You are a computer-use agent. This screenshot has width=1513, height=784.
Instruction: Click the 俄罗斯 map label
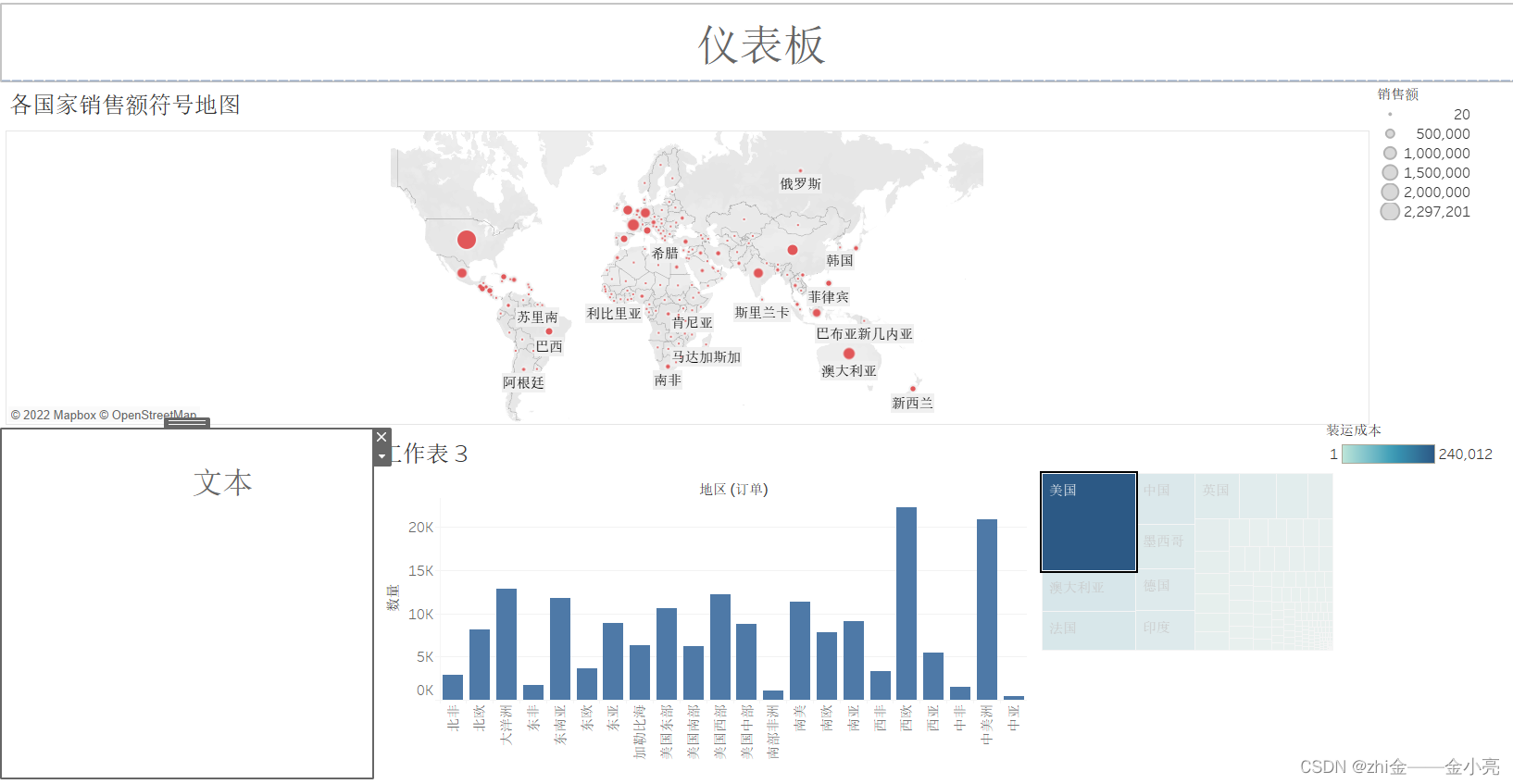click(801, 183)
